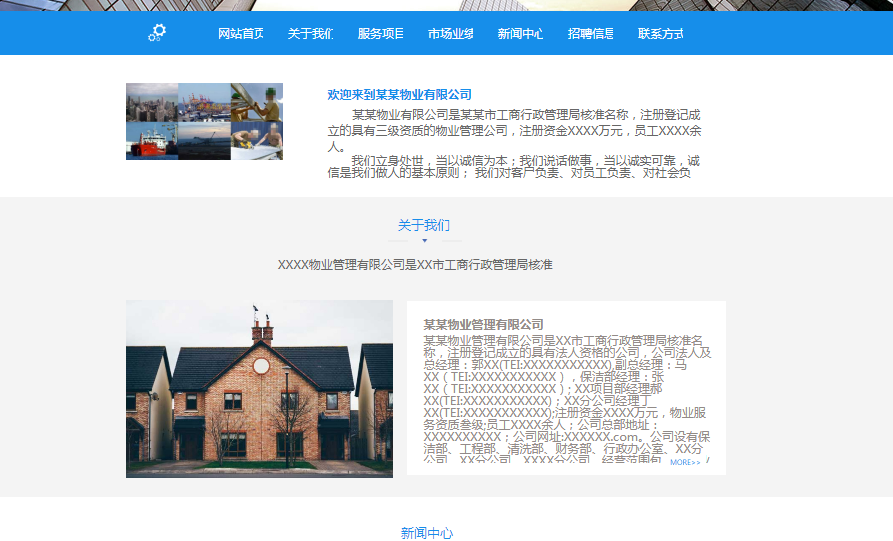The width and height of the screenshot is (893, 541).
Task: Click the small triangle under 关于我们 heading
Action: tap(424, 241)
